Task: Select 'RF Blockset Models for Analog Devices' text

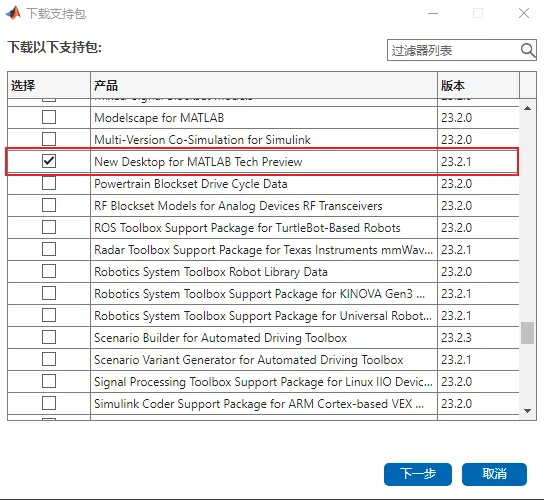Action: (238, 206)
